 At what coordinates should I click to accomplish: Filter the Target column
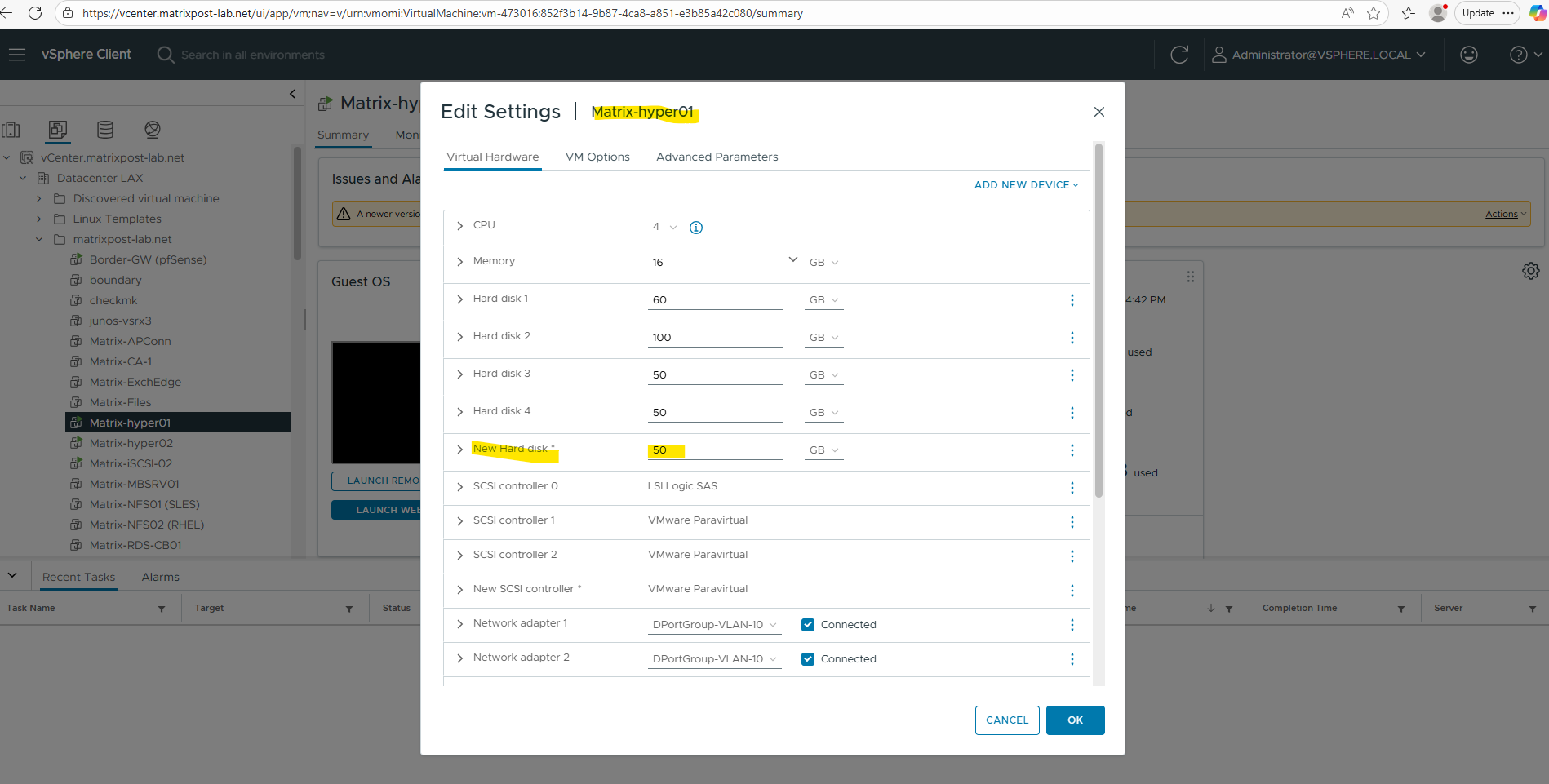point(349,609)
